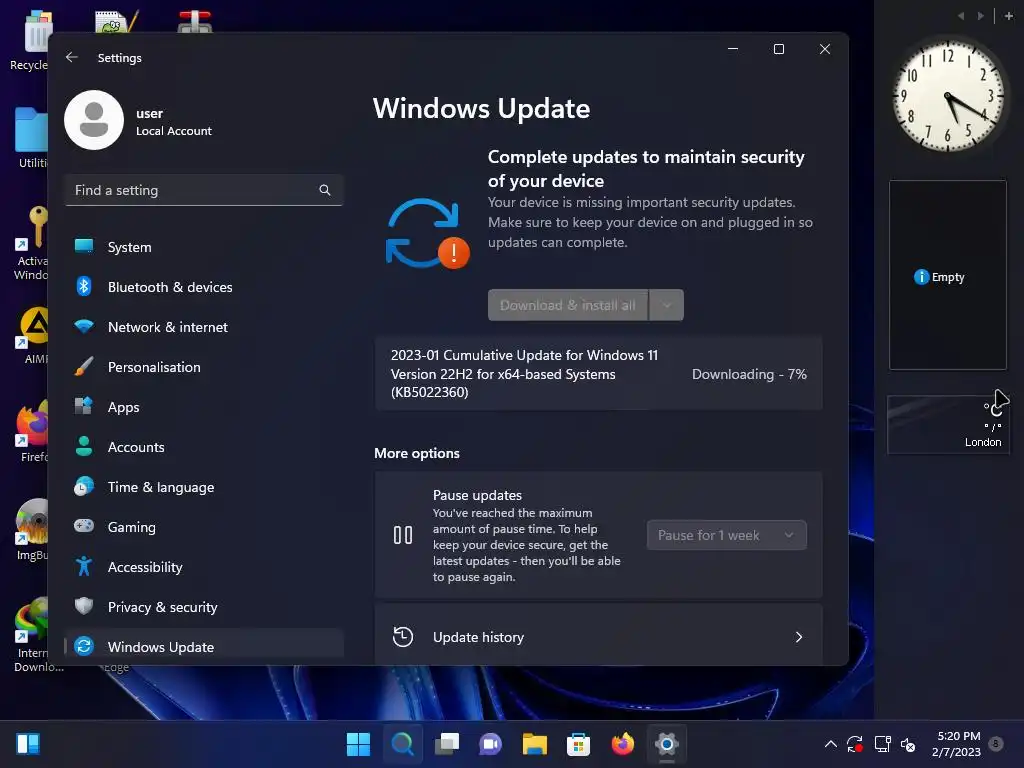Select the Activate Windows key shortcut

pyautogui.click(x=31, y=243)
